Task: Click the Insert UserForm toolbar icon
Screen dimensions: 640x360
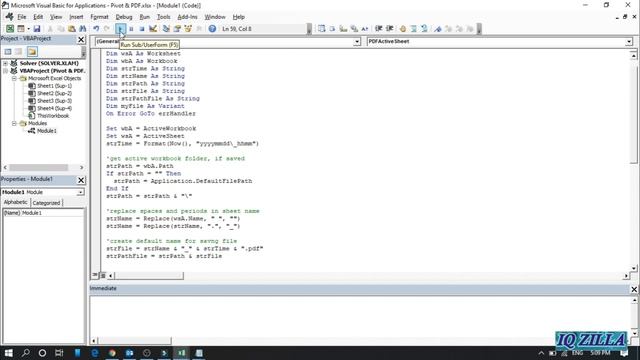Action: 20,29
